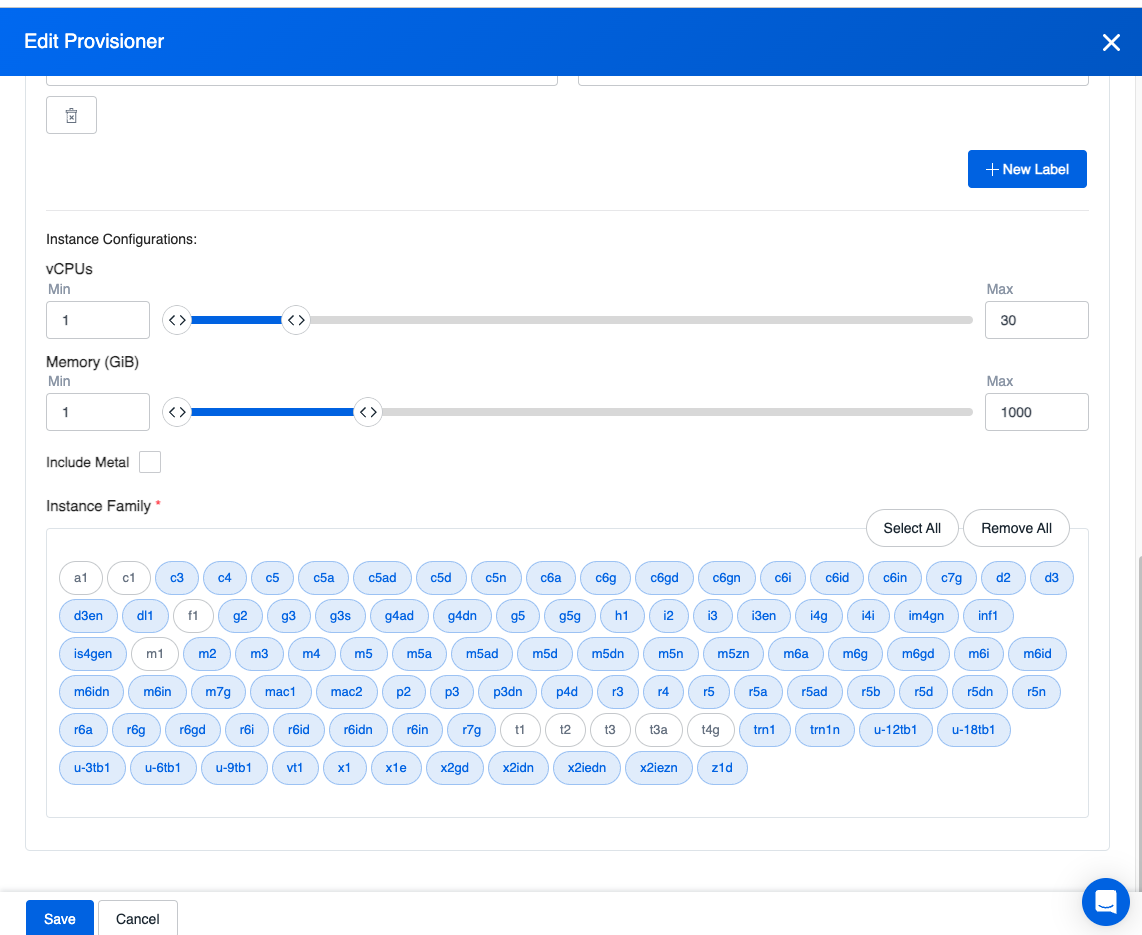Deselect the r5dn instance family
The height and width of the screenshot is (935, 1142).
pos(980,691)
